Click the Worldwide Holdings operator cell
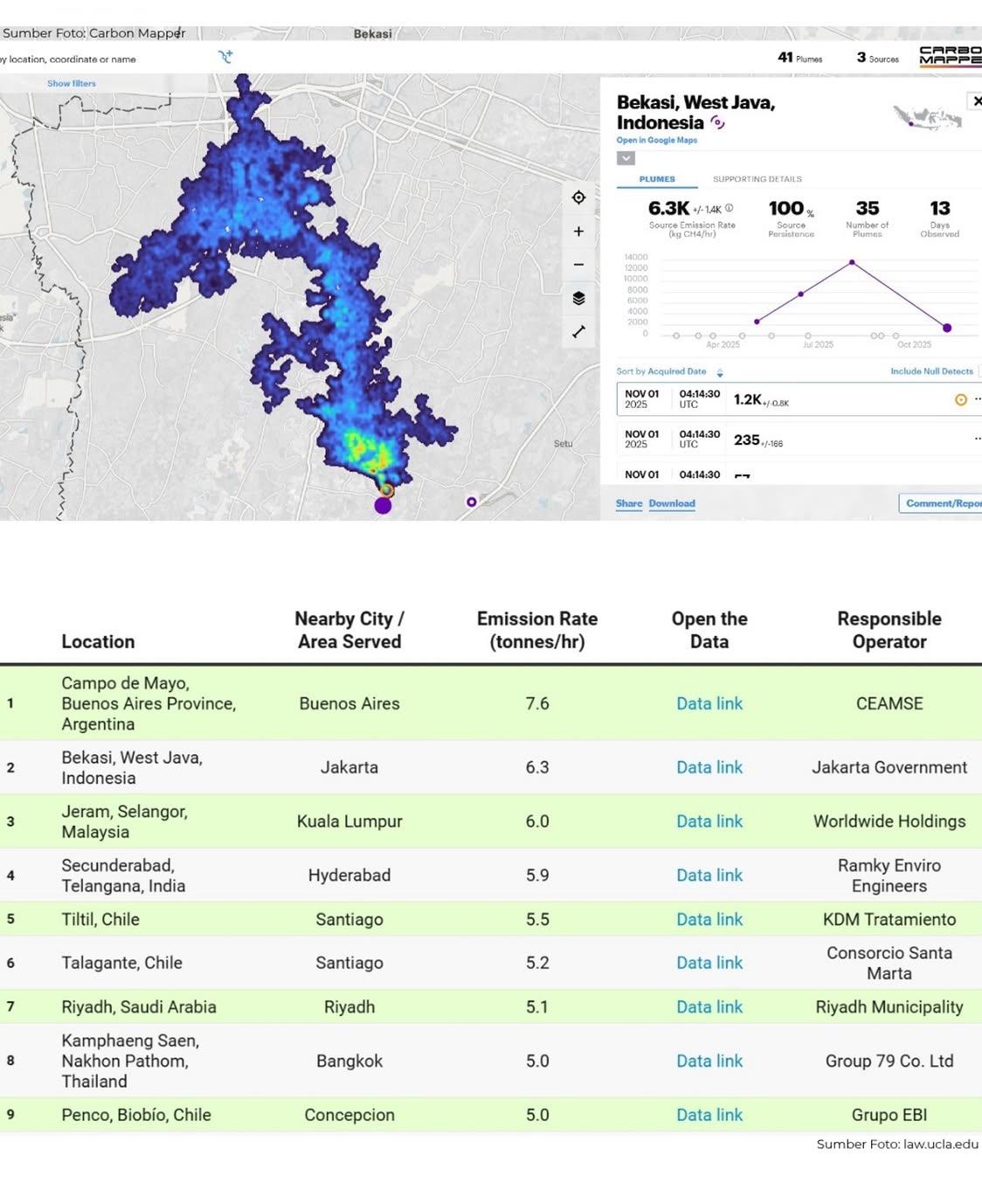Screen dimensions: 982x1204 [889, 821]
